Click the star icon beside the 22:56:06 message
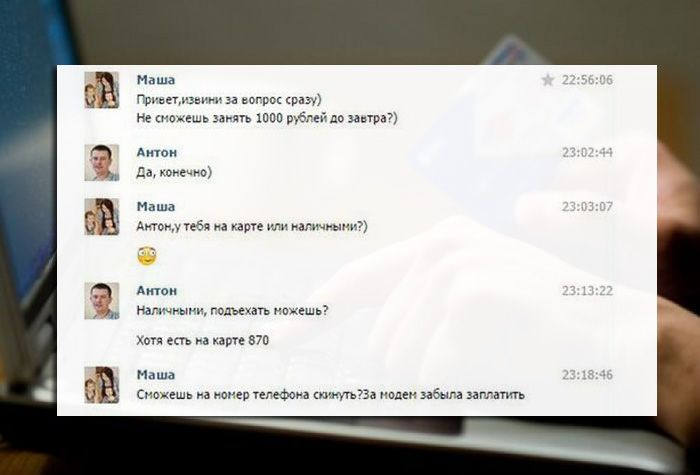Image resolution: width=700 pixels, height=475 pixels. click(x=547, y=80)
